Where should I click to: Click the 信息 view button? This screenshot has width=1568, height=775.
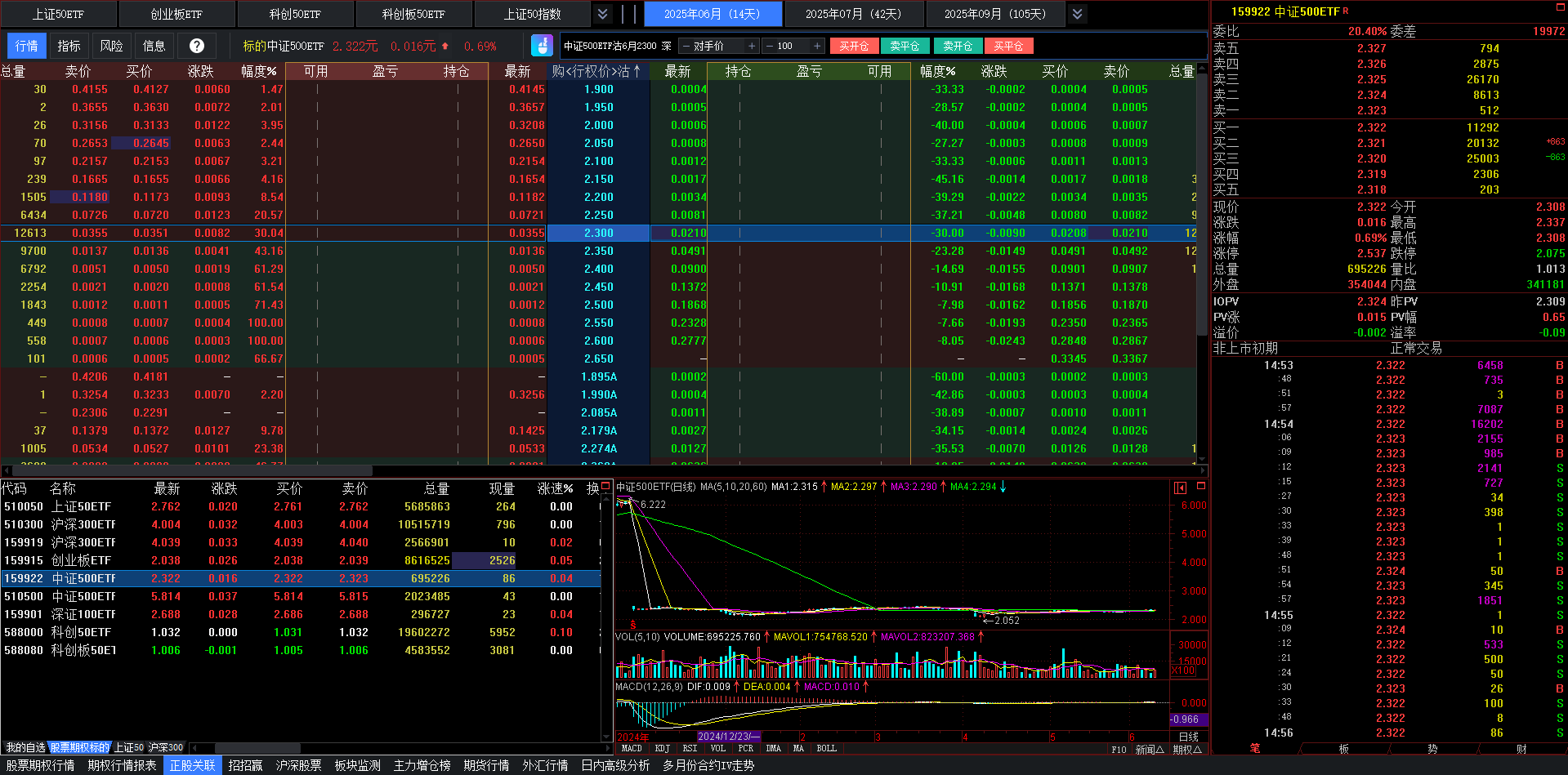(154, 47)
